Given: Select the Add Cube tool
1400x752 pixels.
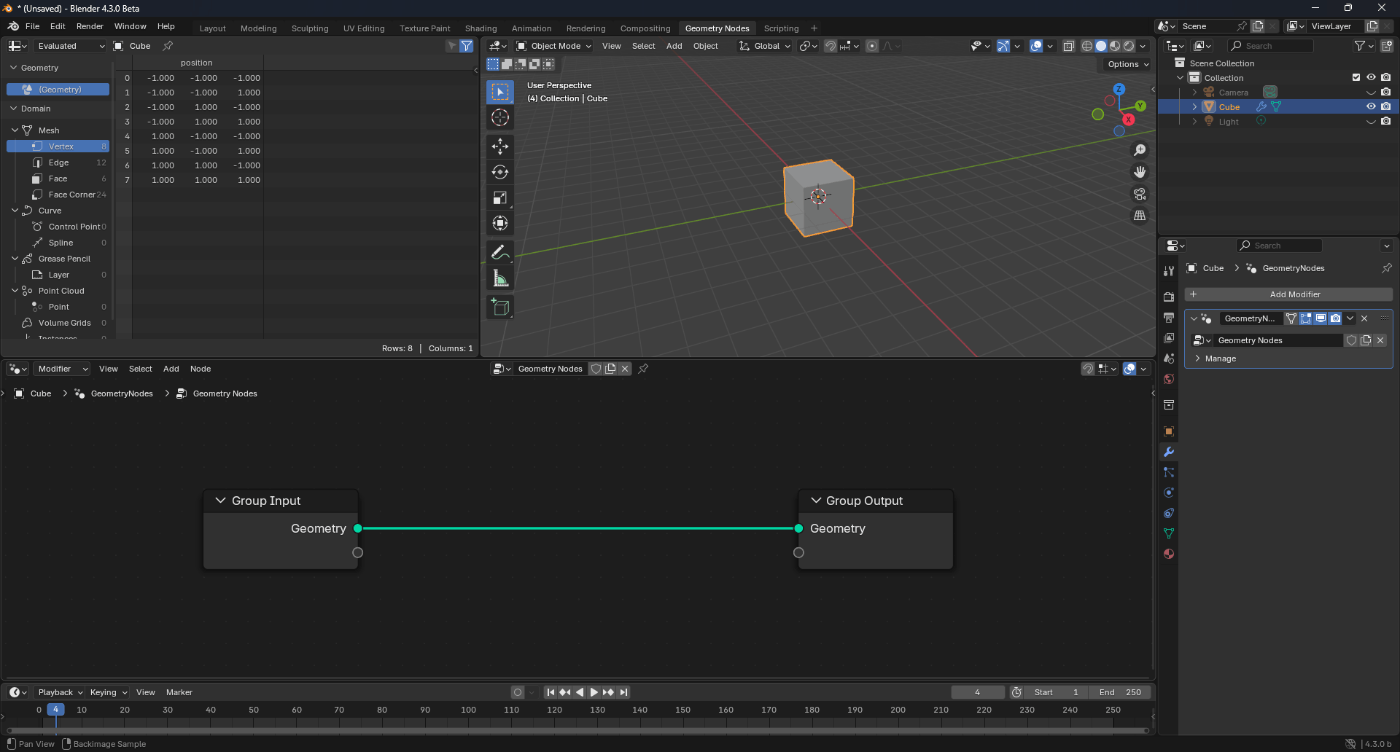Looking at the screenshot, I should click(500, 307).
